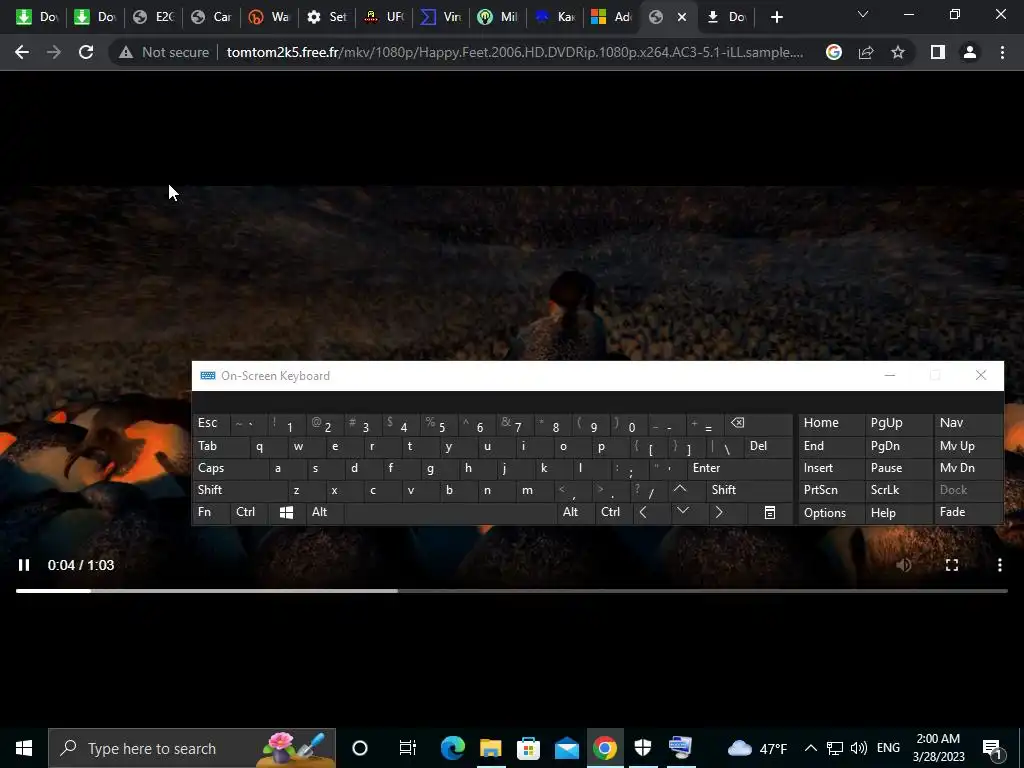This screenshot has width=1024, height=768.
Task: Click the Tab key
Action: pos(221,447)
